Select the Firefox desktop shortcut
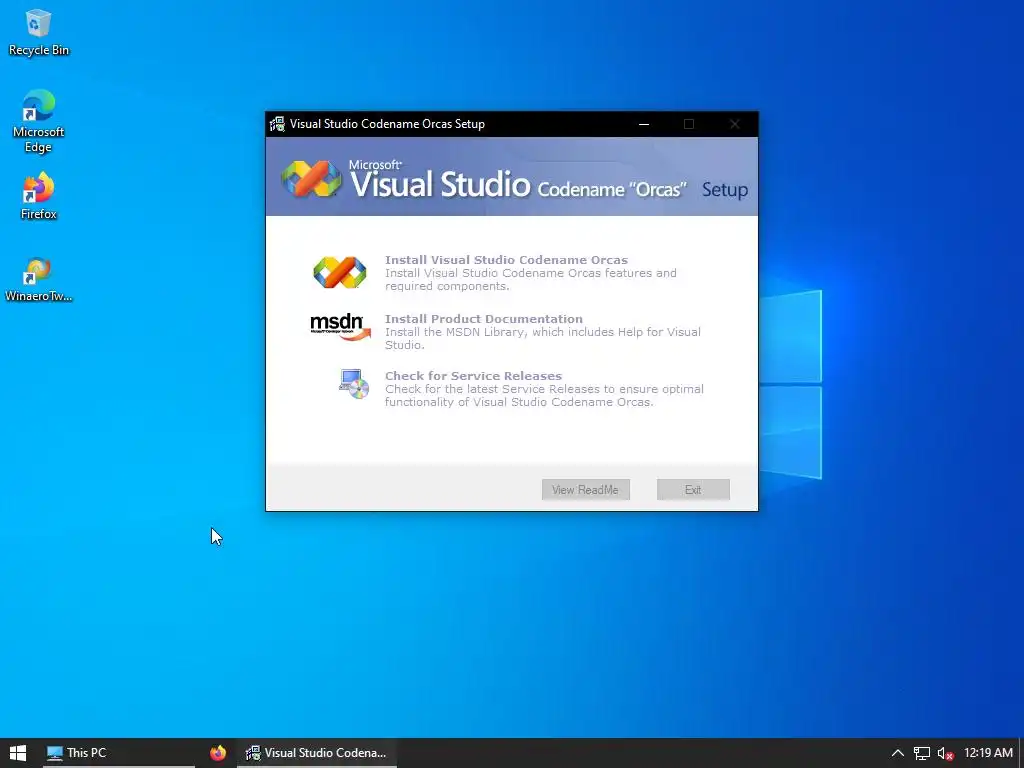 38,196
